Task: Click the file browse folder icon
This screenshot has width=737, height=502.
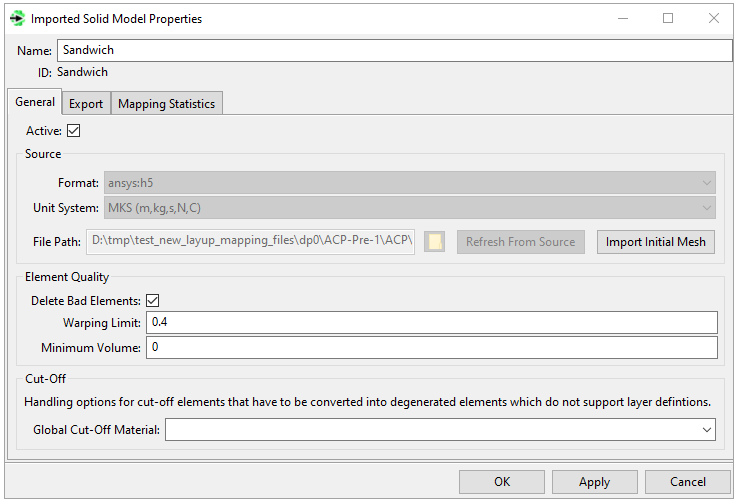Action: pyautogui.click(x=434, y=242)
